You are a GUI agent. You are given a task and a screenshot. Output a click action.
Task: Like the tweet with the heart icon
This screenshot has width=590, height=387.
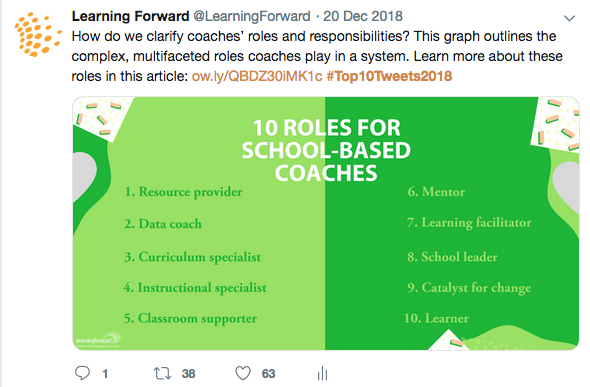(x=243, y=373)
